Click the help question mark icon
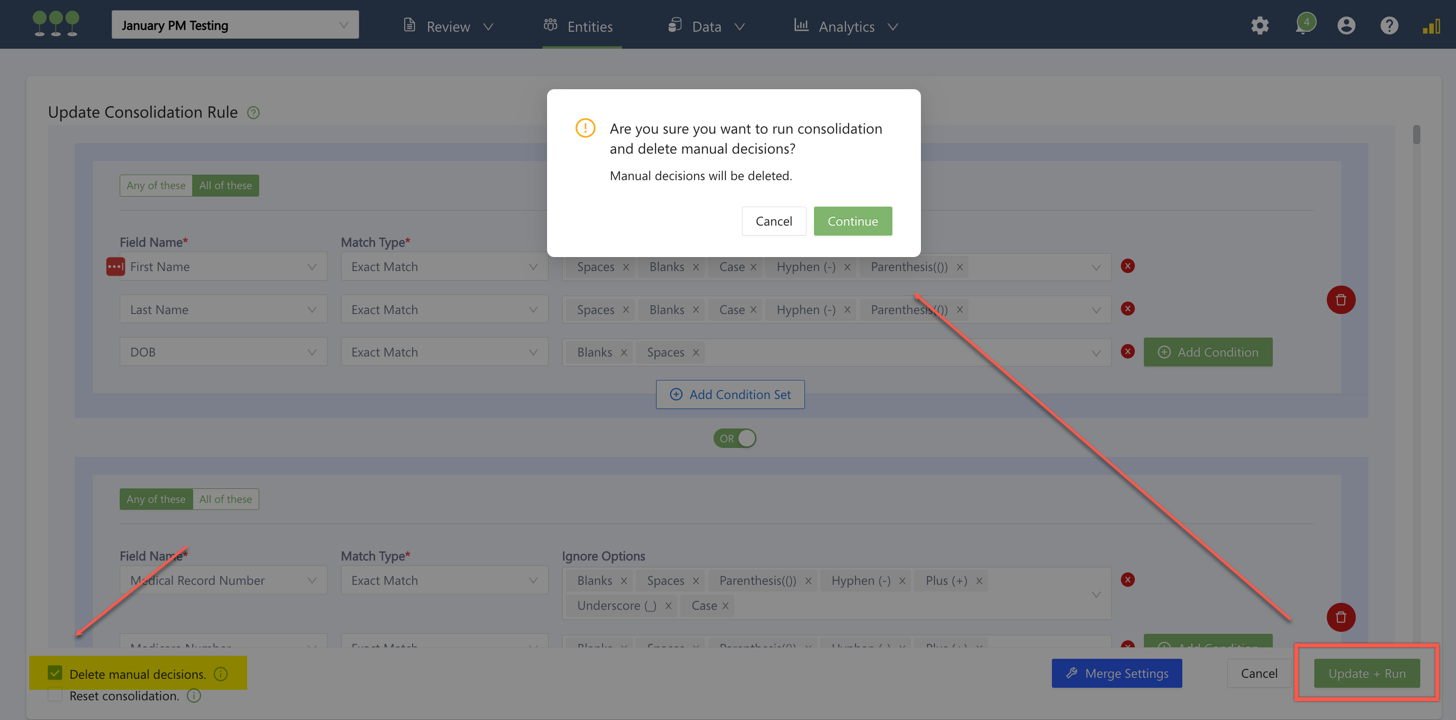1456x720 pixels. pos(1389,26)
